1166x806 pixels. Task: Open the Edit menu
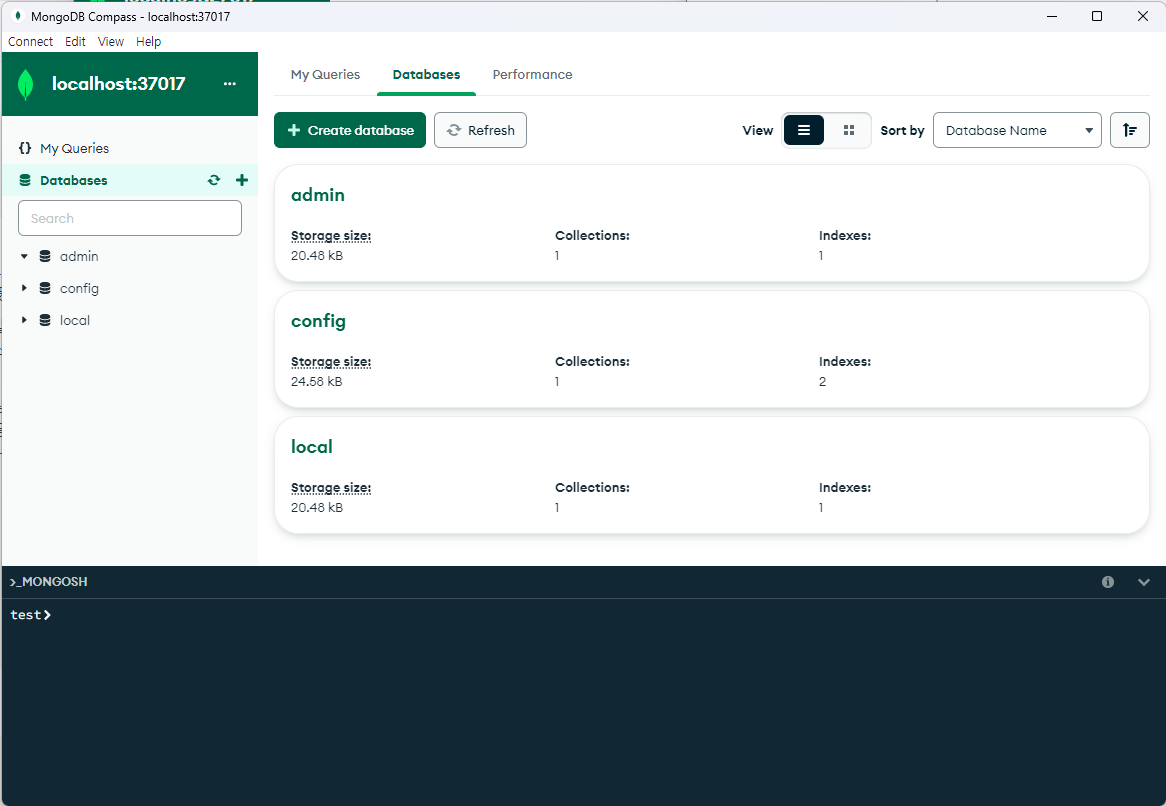point(75,42)
